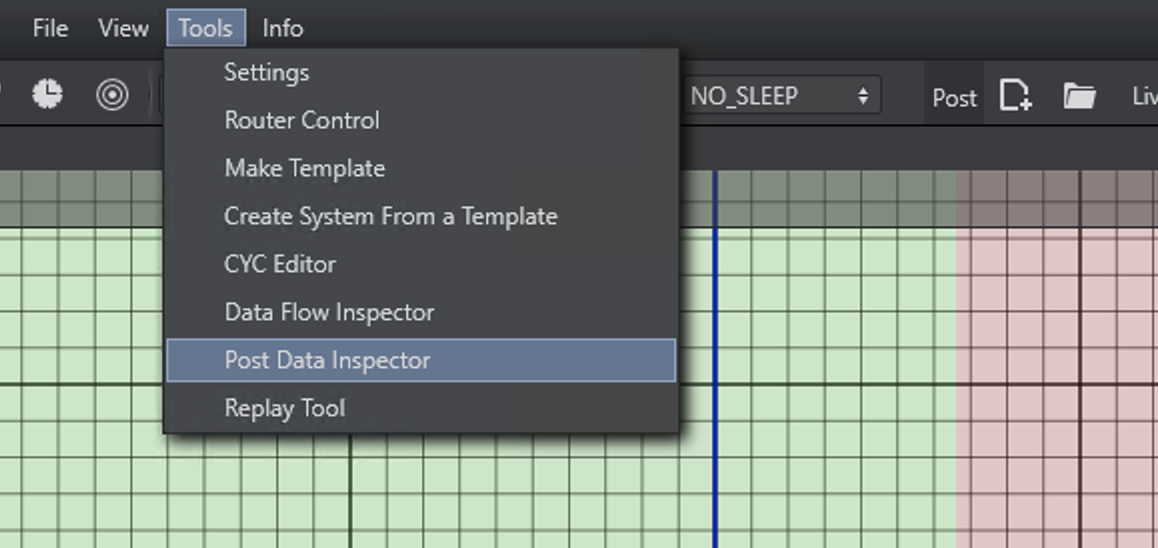Open the File menu

(50, 28)
